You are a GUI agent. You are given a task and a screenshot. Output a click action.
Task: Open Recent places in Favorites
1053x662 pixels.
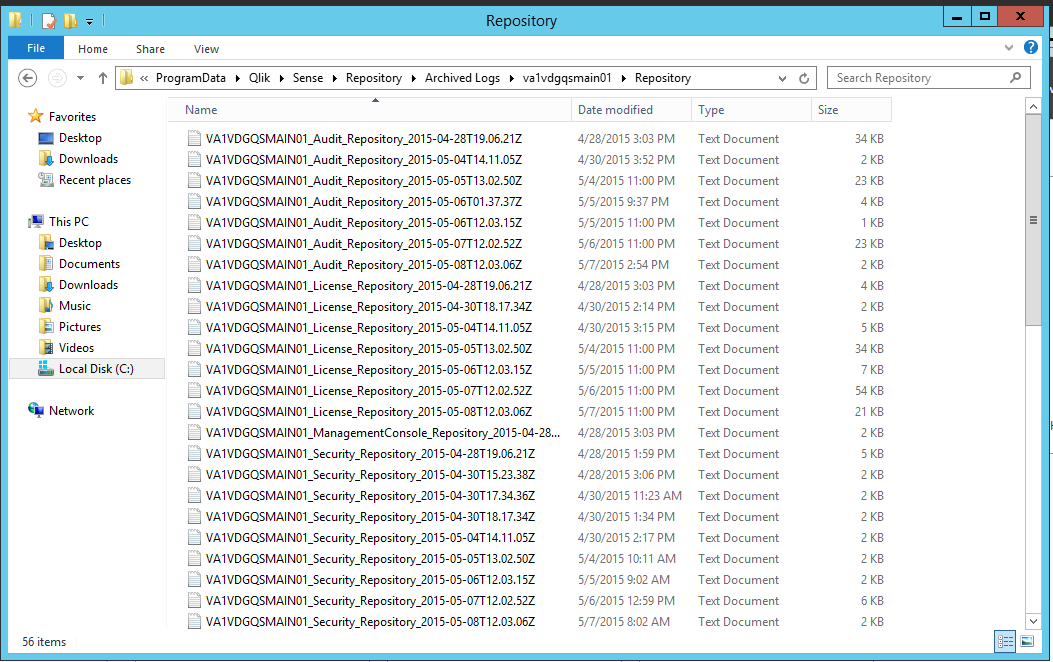tap(95, 180)
